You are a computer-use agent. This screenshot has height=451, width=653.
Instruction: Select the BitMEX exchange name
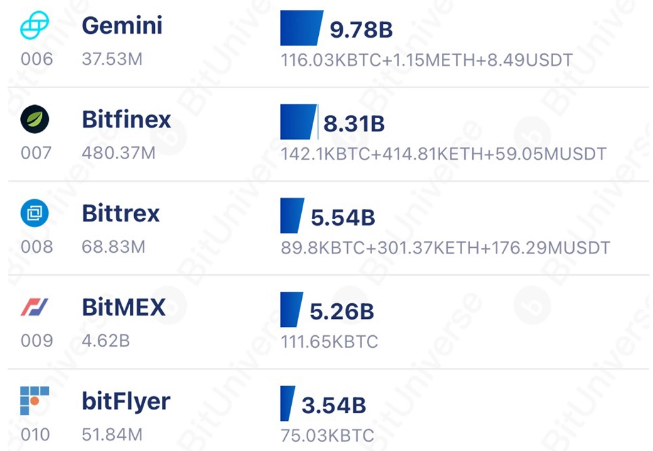pyautogui.click(x=124, y=307)
